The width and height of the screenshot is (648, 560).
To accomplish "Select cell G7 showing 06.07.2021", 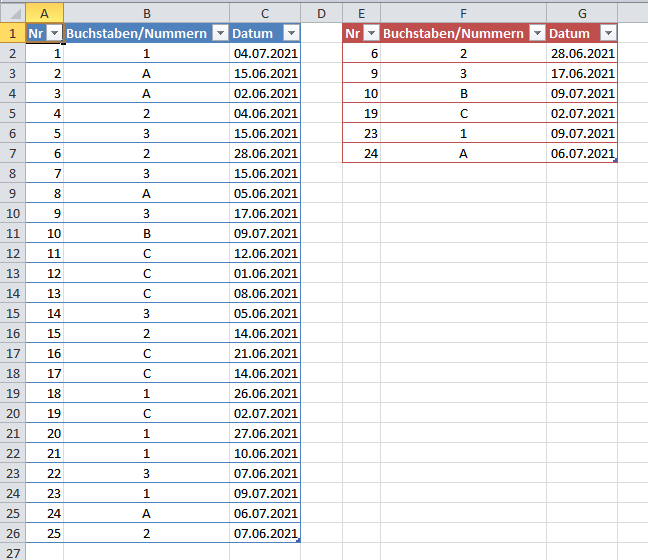I will point(582,153).
